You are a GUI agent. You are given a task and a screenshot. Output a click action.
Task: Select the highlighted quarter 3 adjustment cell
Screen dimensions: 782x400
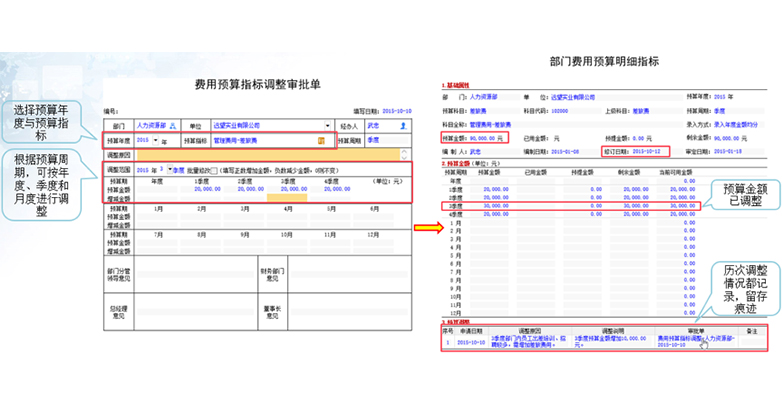(x=287, y=196)
